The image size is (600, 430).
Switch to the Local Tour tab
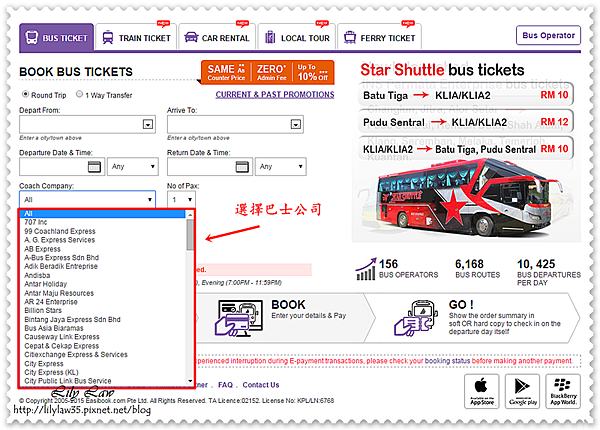coord(297,37)
